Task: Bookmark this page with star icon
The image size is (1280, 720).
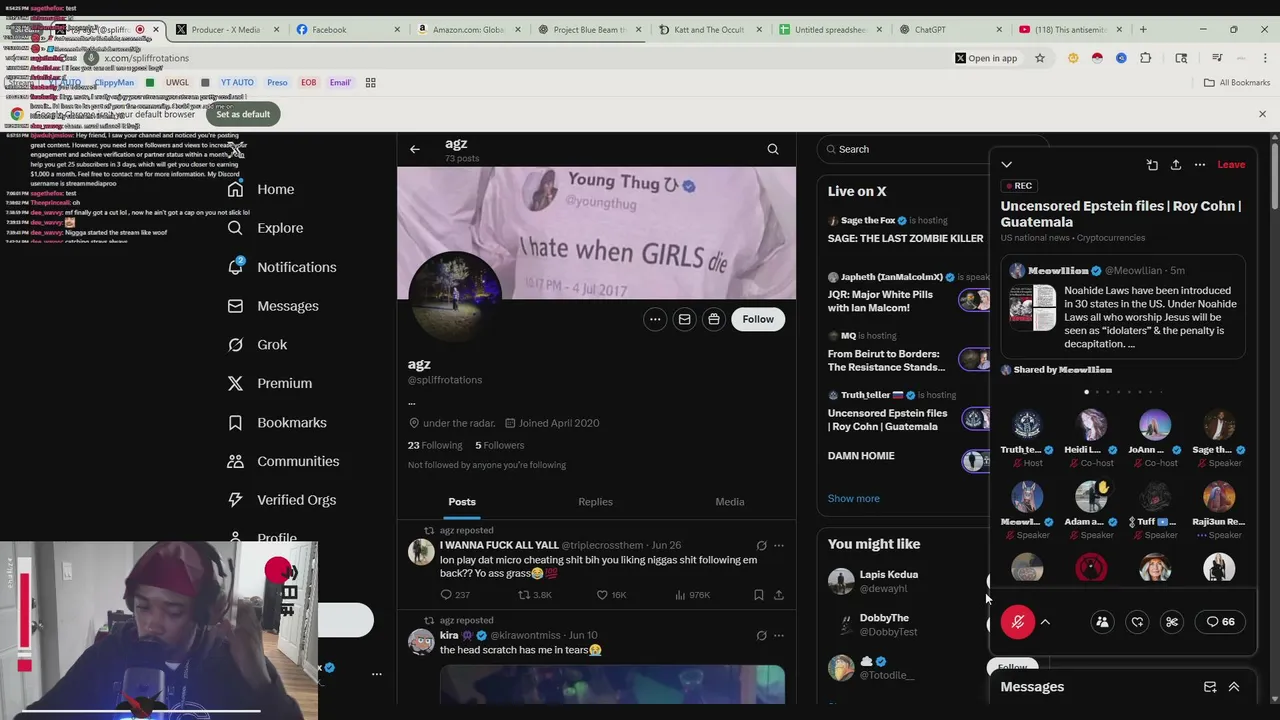Action: (1040, 58)
